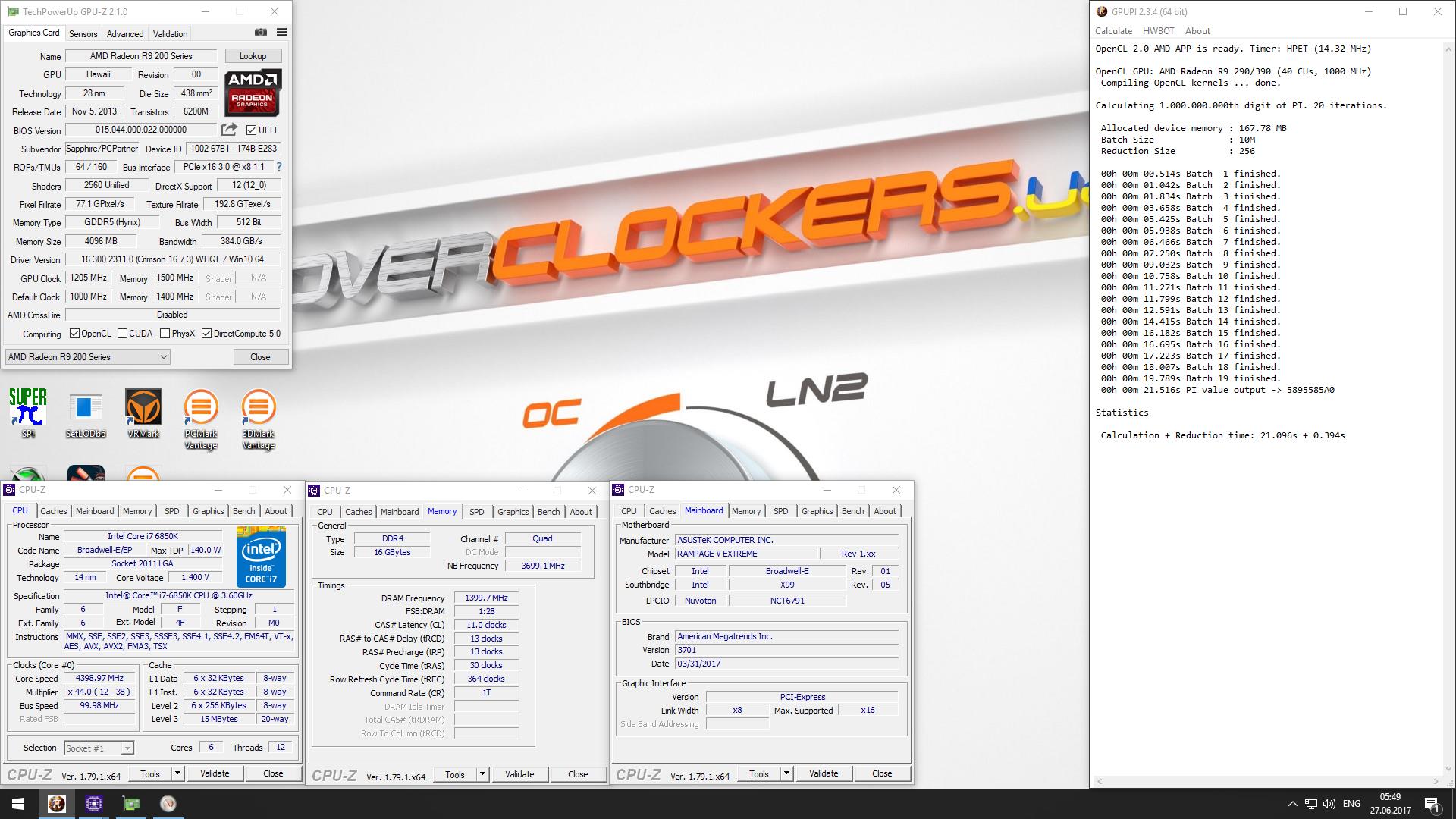Click the Close button in GPU-Z
This screenshot has height=819, width=1456.
click(x=260, y=356)
